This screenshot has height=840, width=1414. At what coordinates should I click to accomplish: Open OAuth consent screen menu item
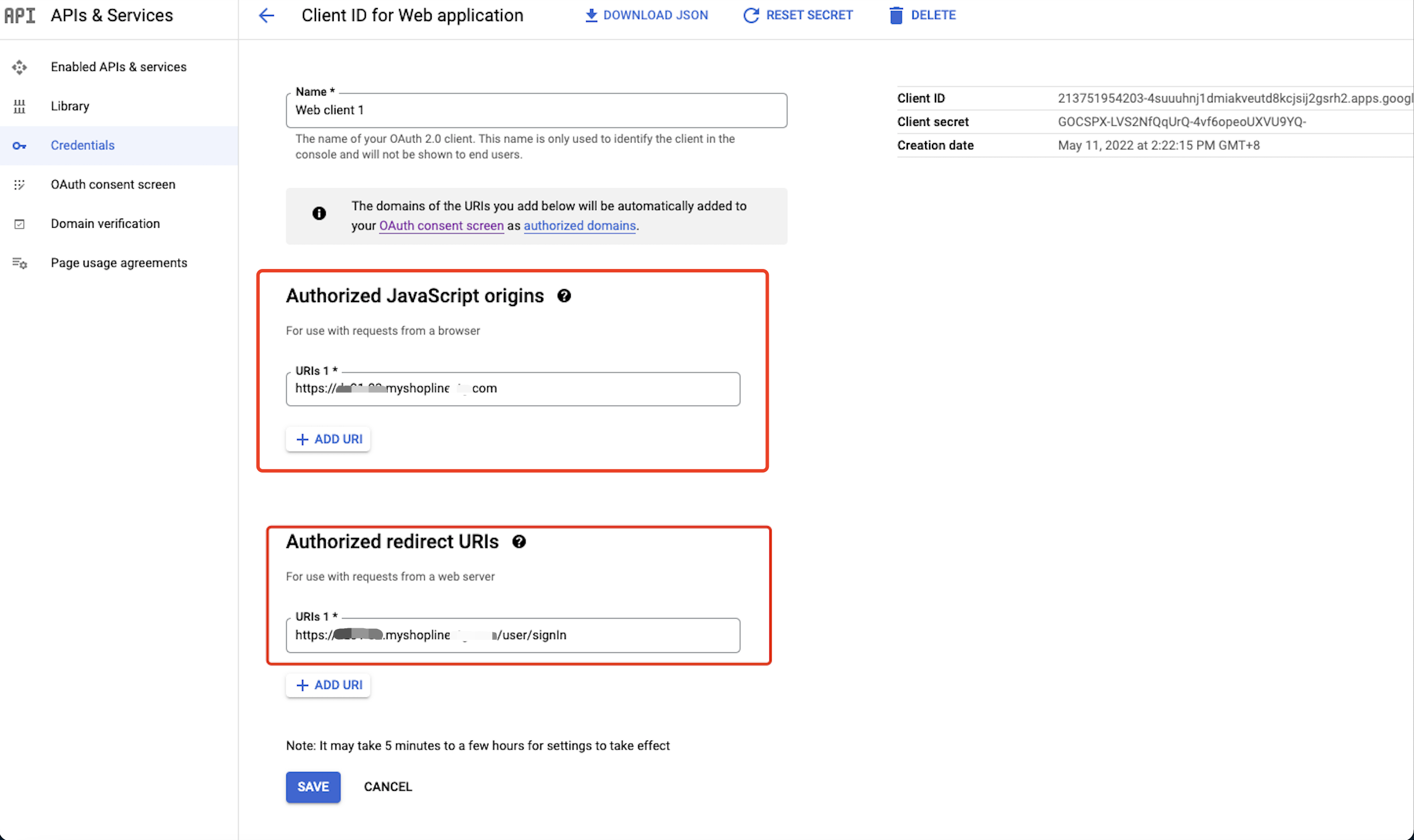(113, 184)
